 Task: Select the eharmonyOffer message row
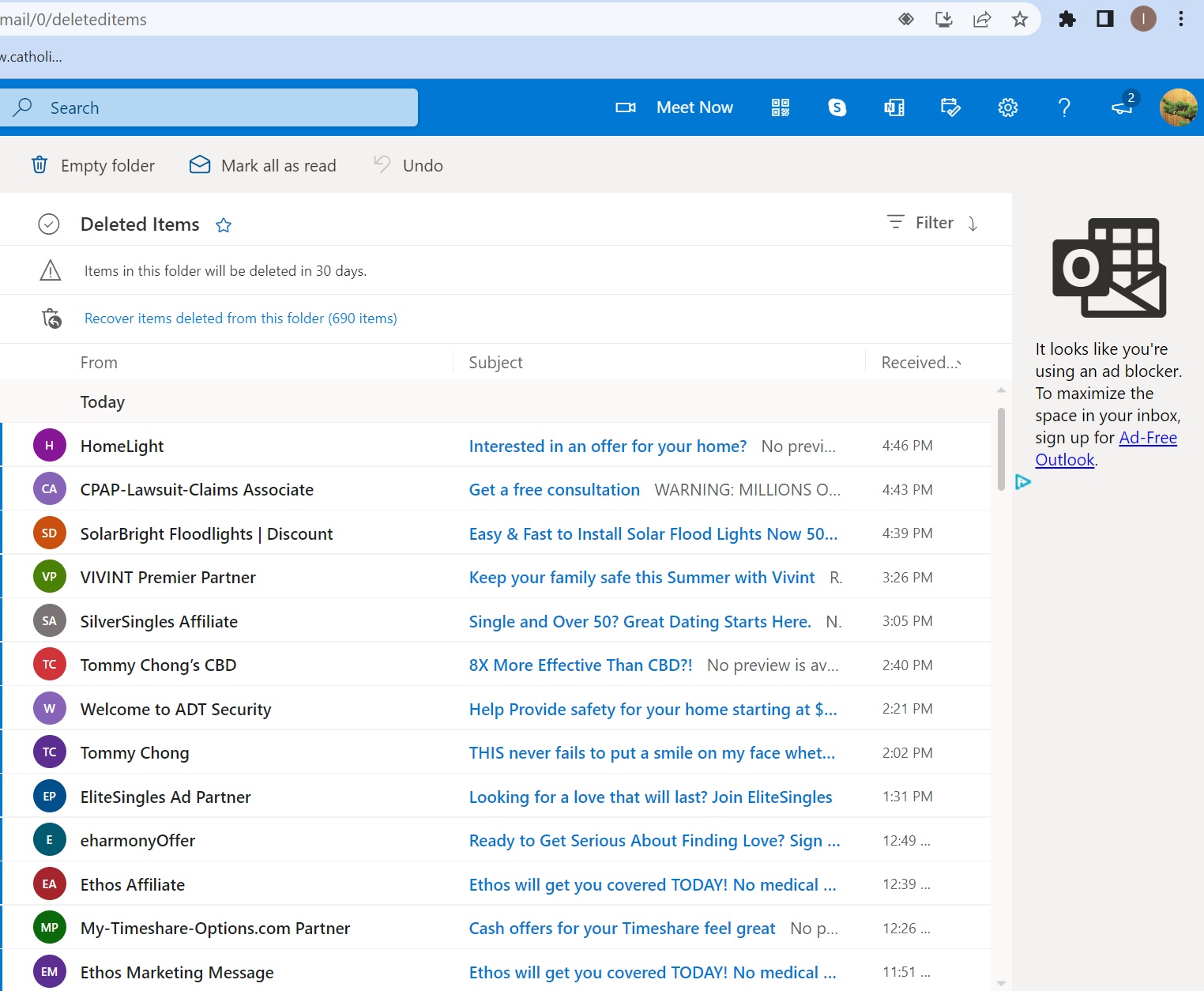tap(496, 841)
